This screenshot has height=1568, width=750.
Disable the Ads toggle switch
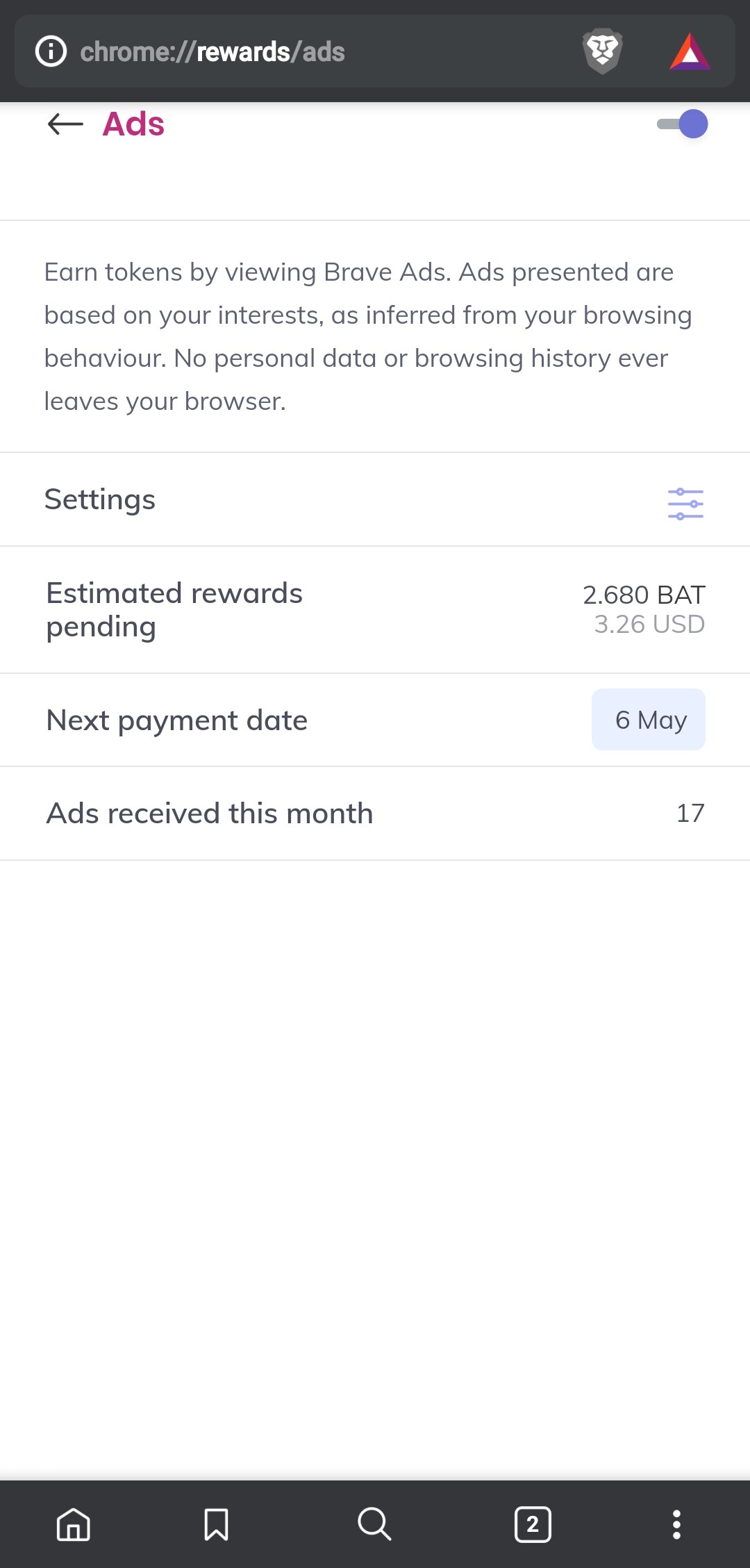coord(683,124)
